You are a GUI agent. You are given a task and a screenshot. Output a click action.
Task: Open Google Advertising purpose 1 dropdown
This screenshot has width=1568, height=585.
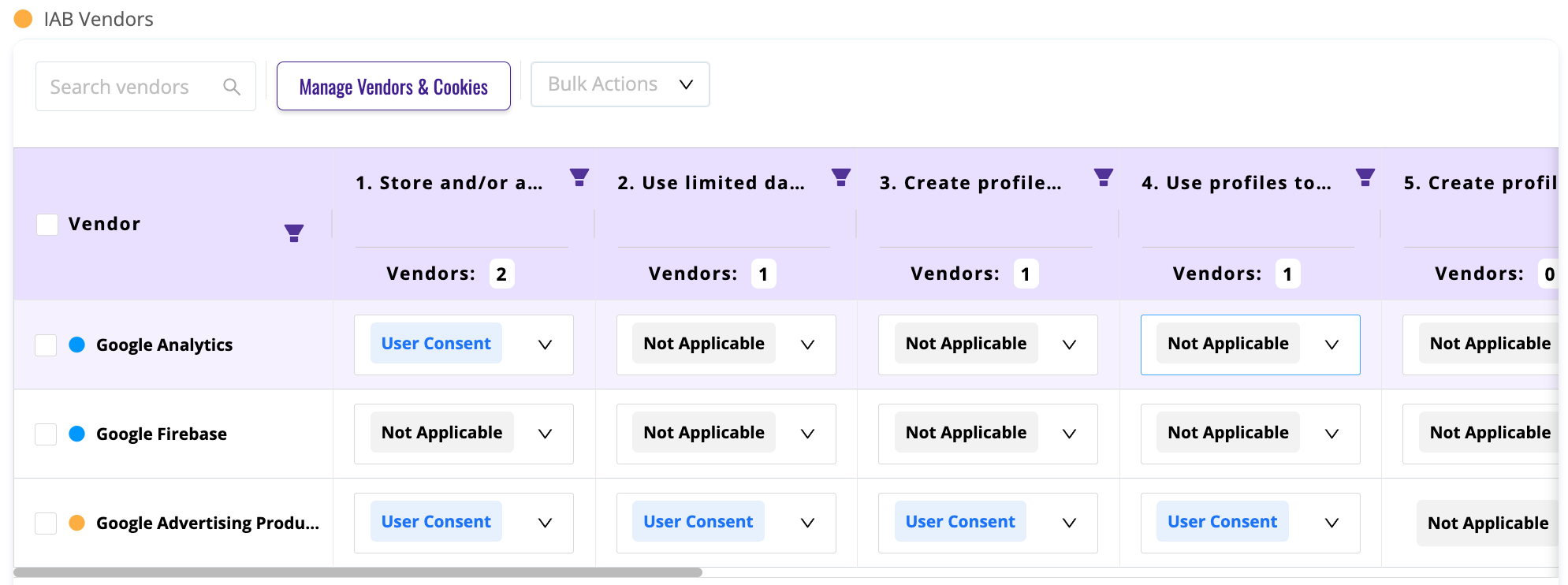click(x=464, y=523)
